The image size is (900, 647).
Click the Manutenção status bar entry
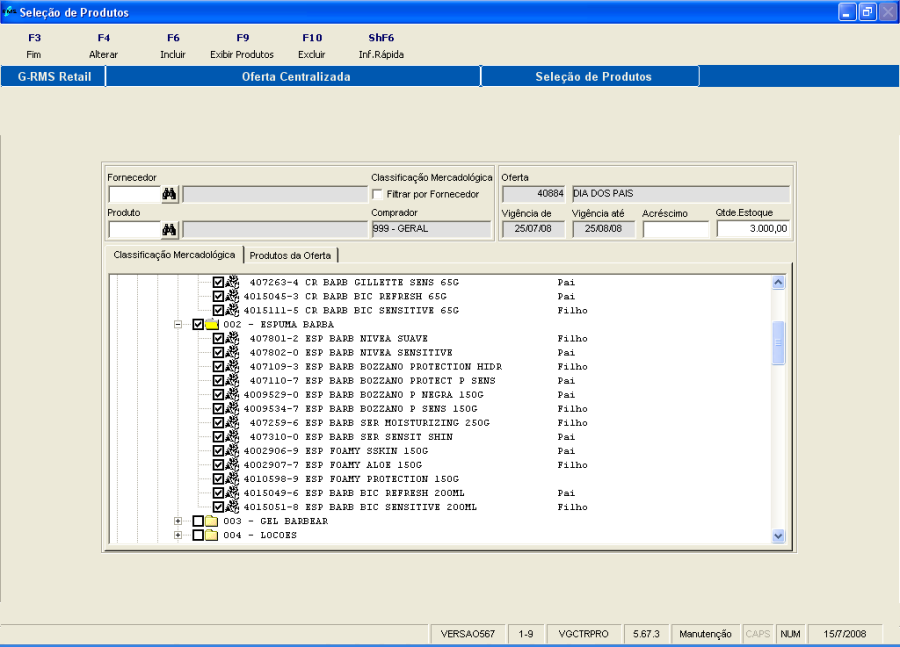pyautogui.click(x=705, y=634)
